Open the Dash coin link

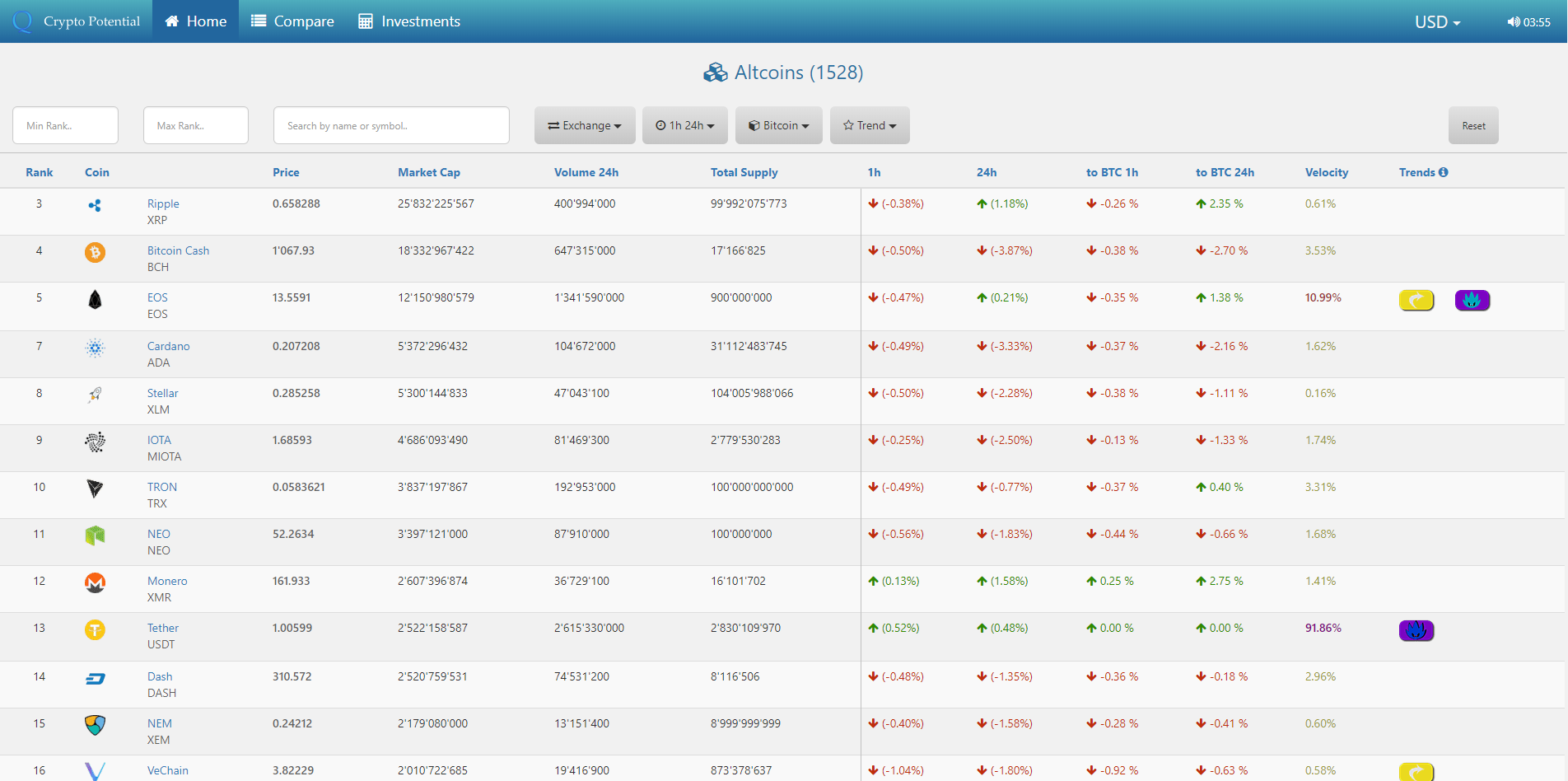160,676
